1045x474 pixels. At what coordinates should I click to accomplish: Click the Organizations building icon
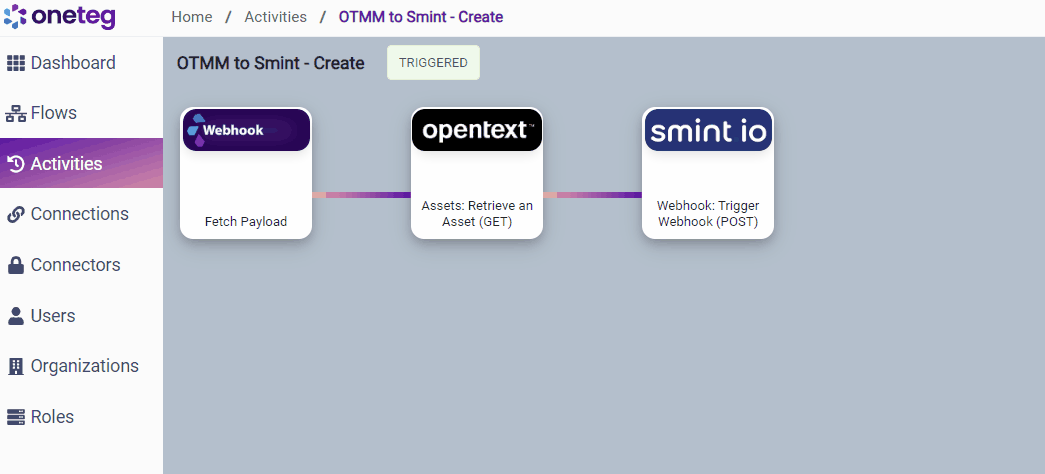(16, 366)
